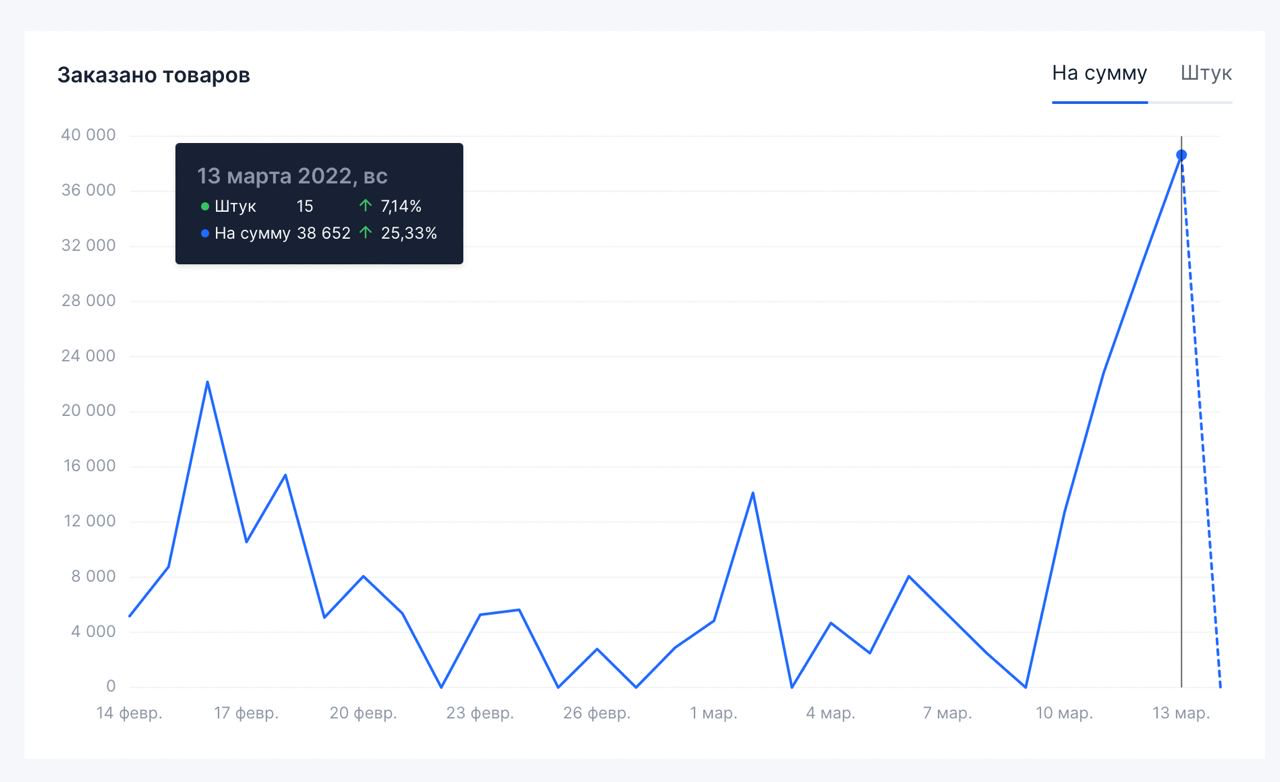Click the "17 февр." date label
This screenshot has width=1280, height=782.
point(245,713)
